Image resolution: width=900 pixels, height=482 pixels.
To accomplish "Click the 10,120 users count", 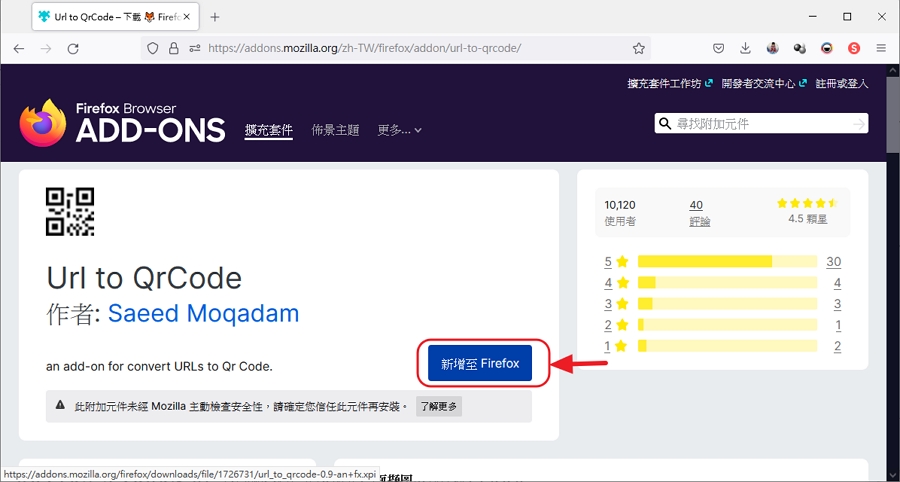I will [620, 205].
